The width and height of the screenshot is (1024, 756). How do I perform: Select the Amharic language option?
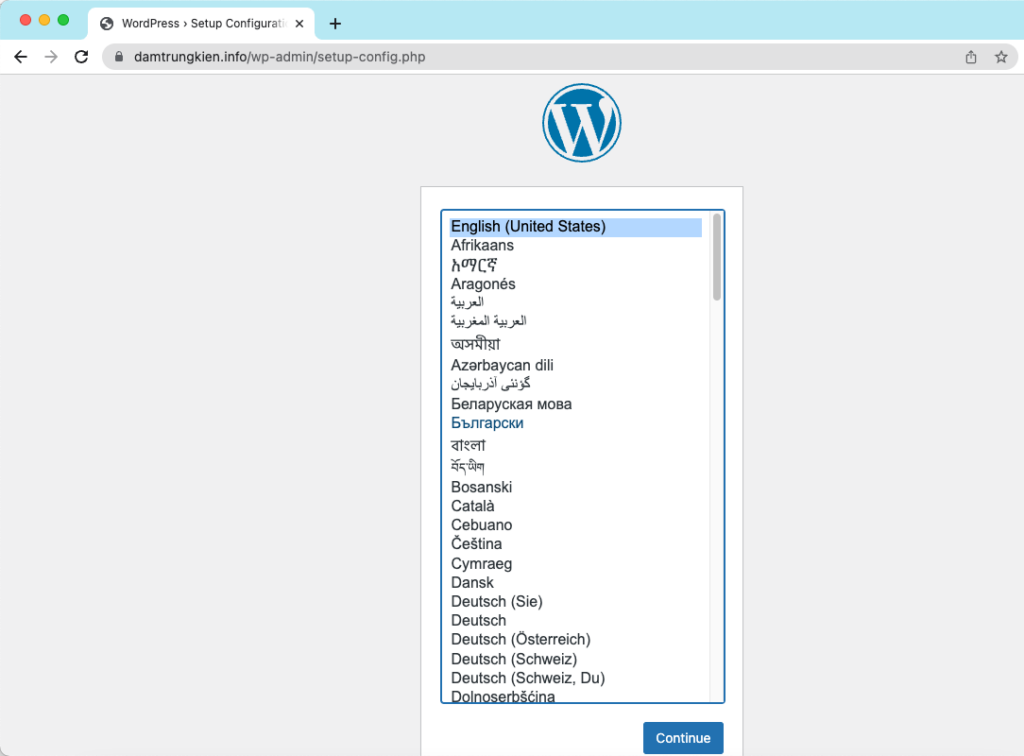[x=575, y=264]
